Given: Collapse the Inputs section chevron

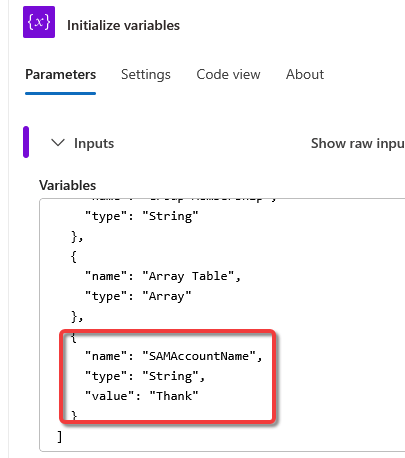Looking at the screenshot, I should click(58, 143).
